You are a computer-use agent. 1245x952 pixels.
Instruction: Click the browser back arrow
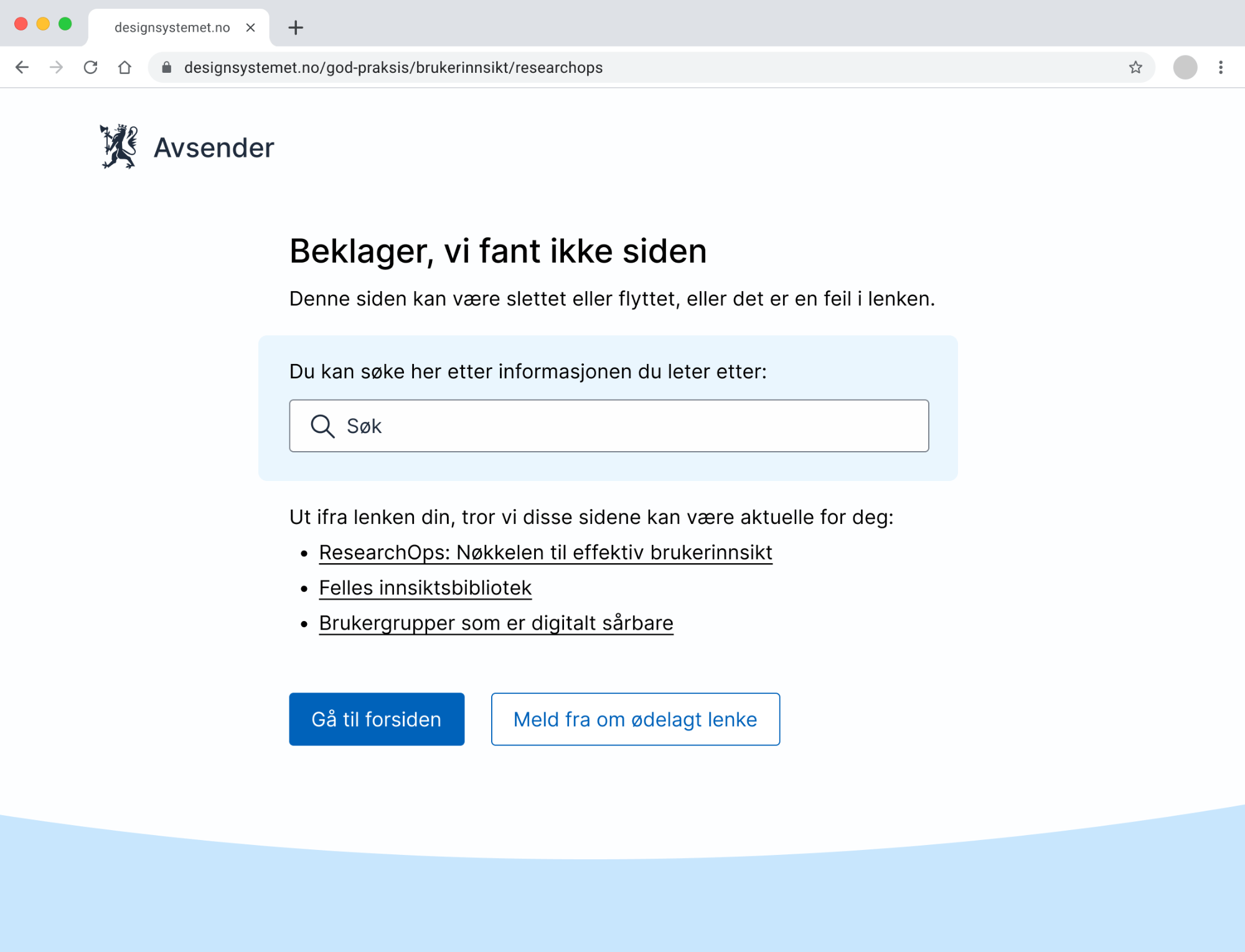click(x=22, y=67)
